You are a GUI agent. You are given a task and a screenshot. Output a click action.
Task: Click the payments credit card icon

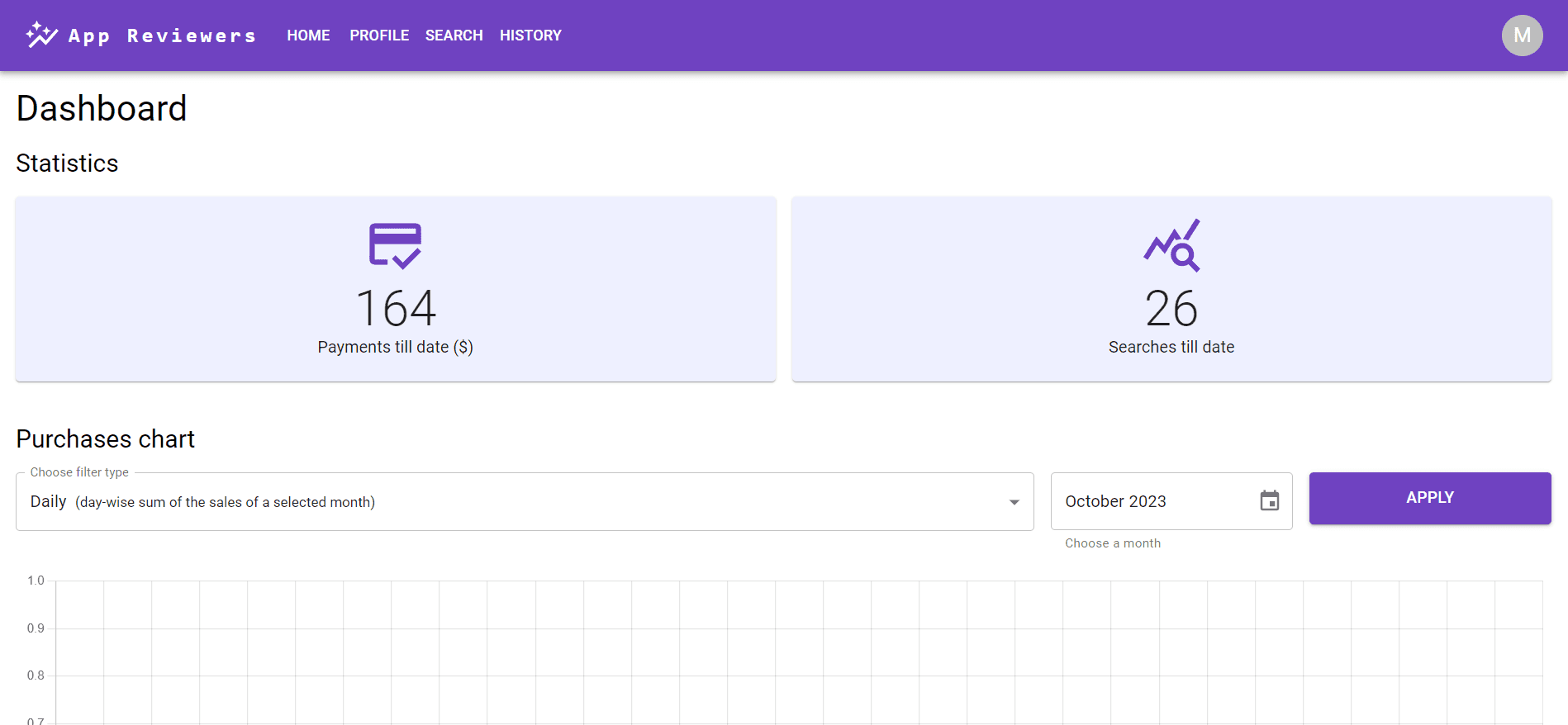coord(395,245)
